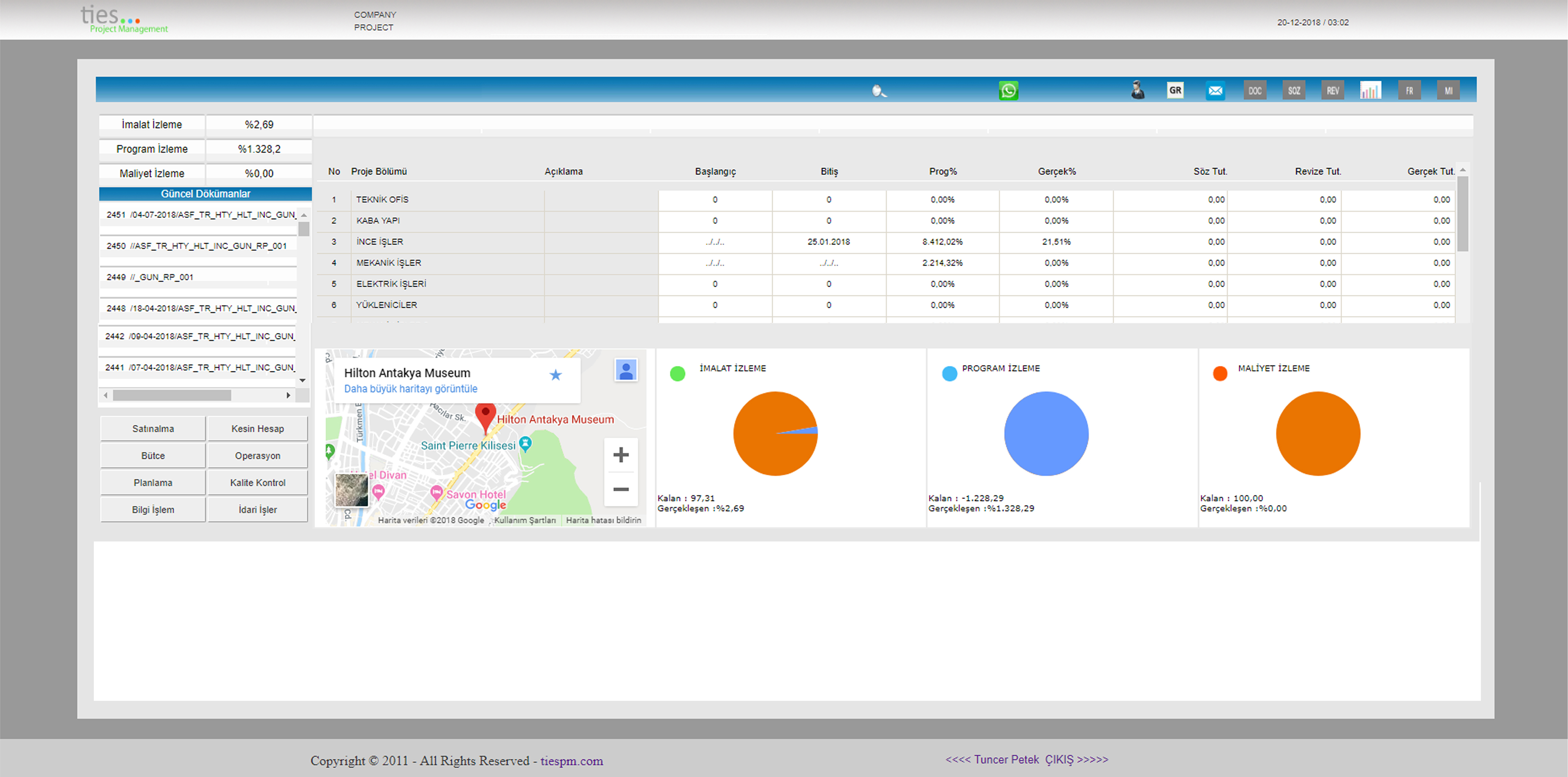Open the Satınalma module
The image size is (1568, 777).
pos(153,429)
